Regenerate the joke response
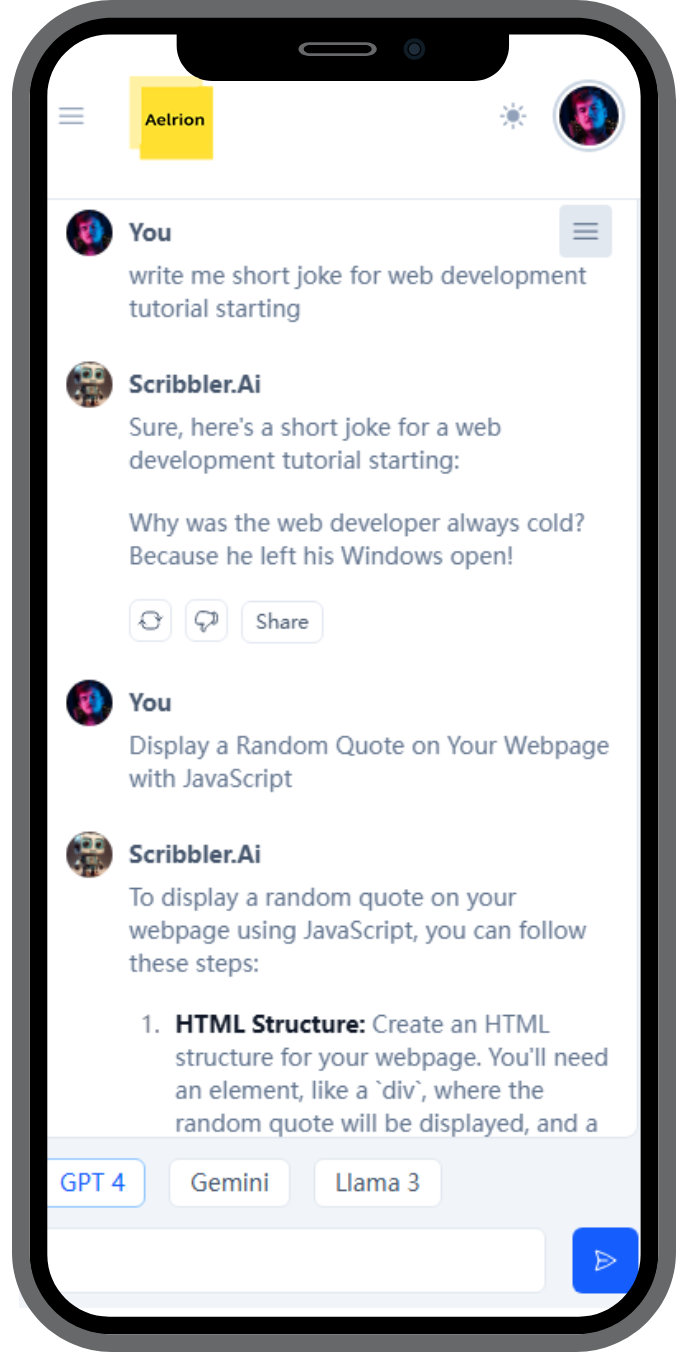Screen dimensions: 700x1352 click(x=150, y=621)
